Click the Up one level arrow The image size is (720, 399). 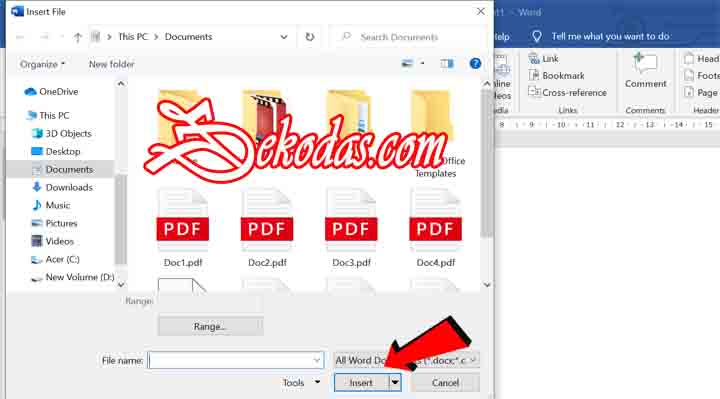click(x=78, y=37)
